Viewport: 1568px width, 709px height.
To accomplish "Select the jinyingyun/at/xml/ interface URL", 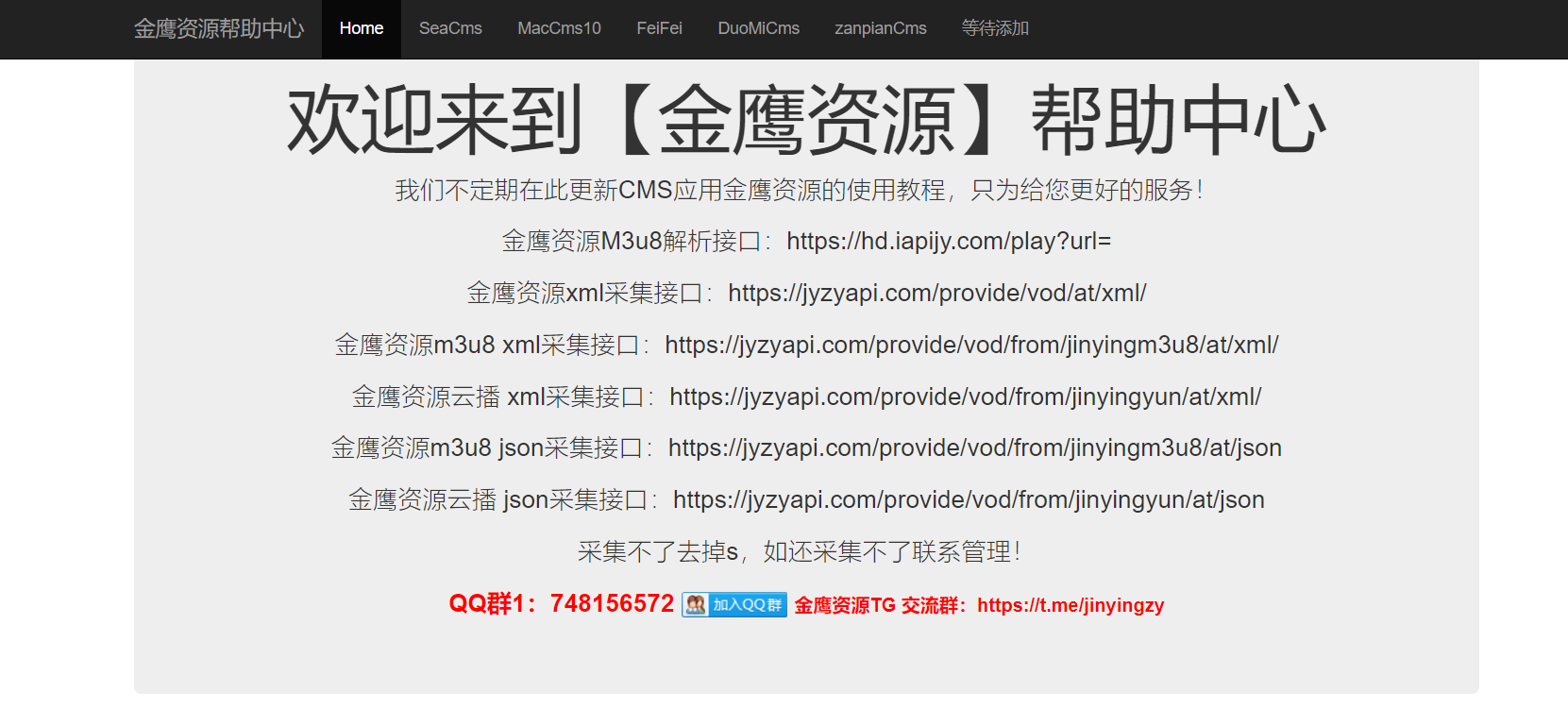I will [x=965, y=397].
